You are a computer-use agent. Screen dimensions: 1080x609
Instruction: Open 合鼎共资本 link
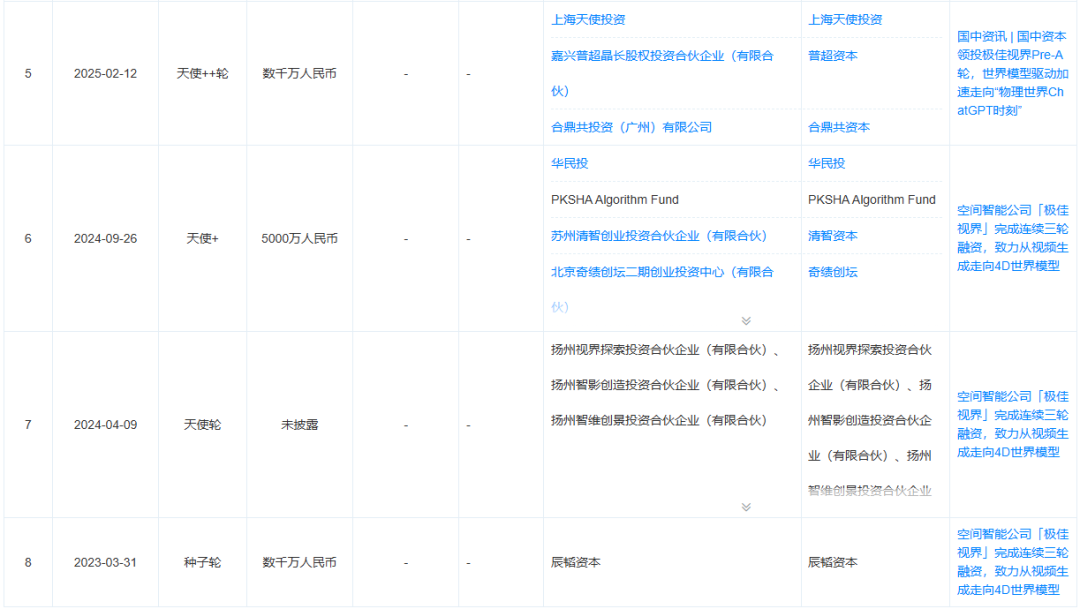[x=839, y=127]
